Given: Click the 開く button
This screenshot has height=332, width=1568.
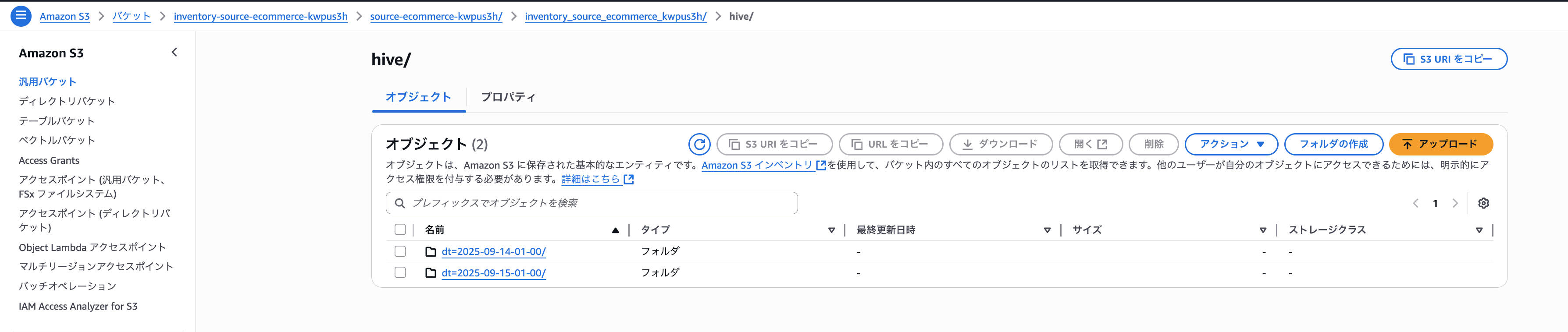Looking at the screenshot, I should 1091,144.
